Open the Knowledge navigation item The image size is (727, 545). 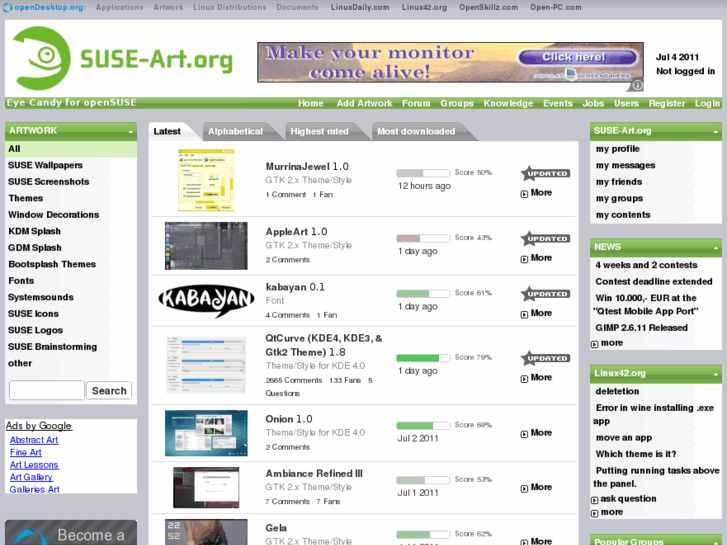click(508, 103)
